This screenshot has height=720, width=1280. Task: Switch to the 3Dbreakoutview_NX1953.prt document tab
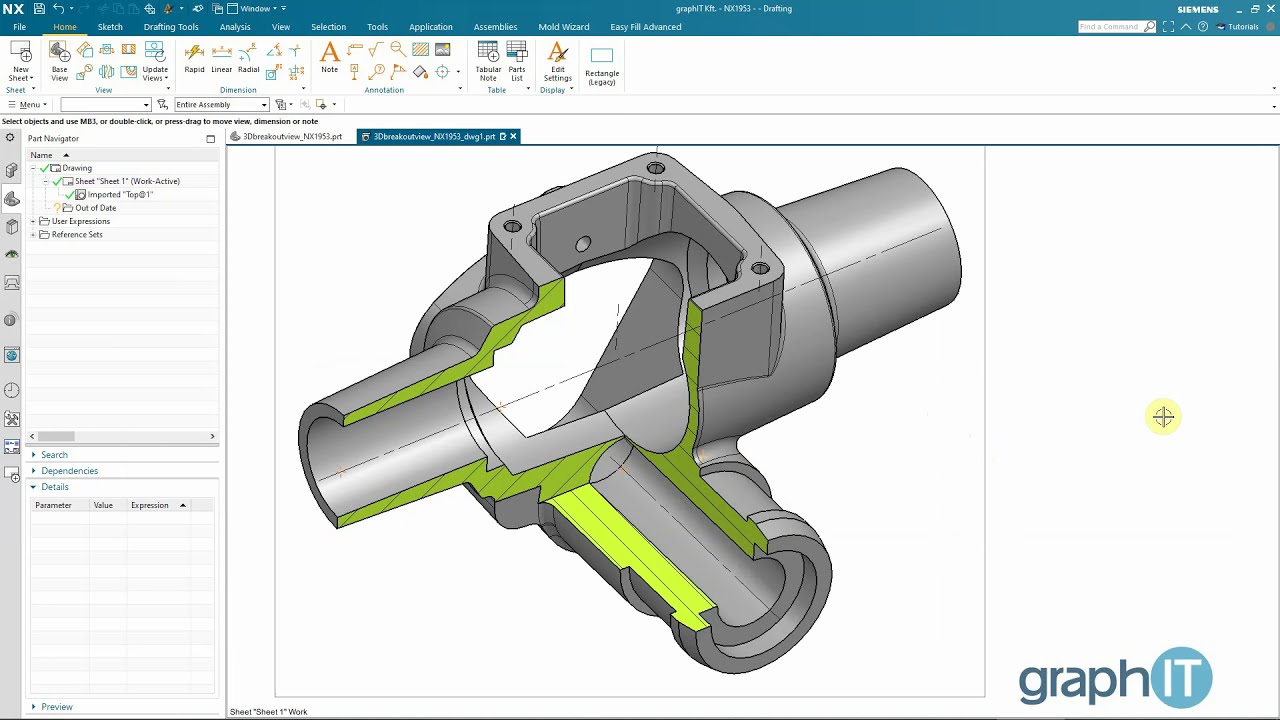tap(287, 136)
